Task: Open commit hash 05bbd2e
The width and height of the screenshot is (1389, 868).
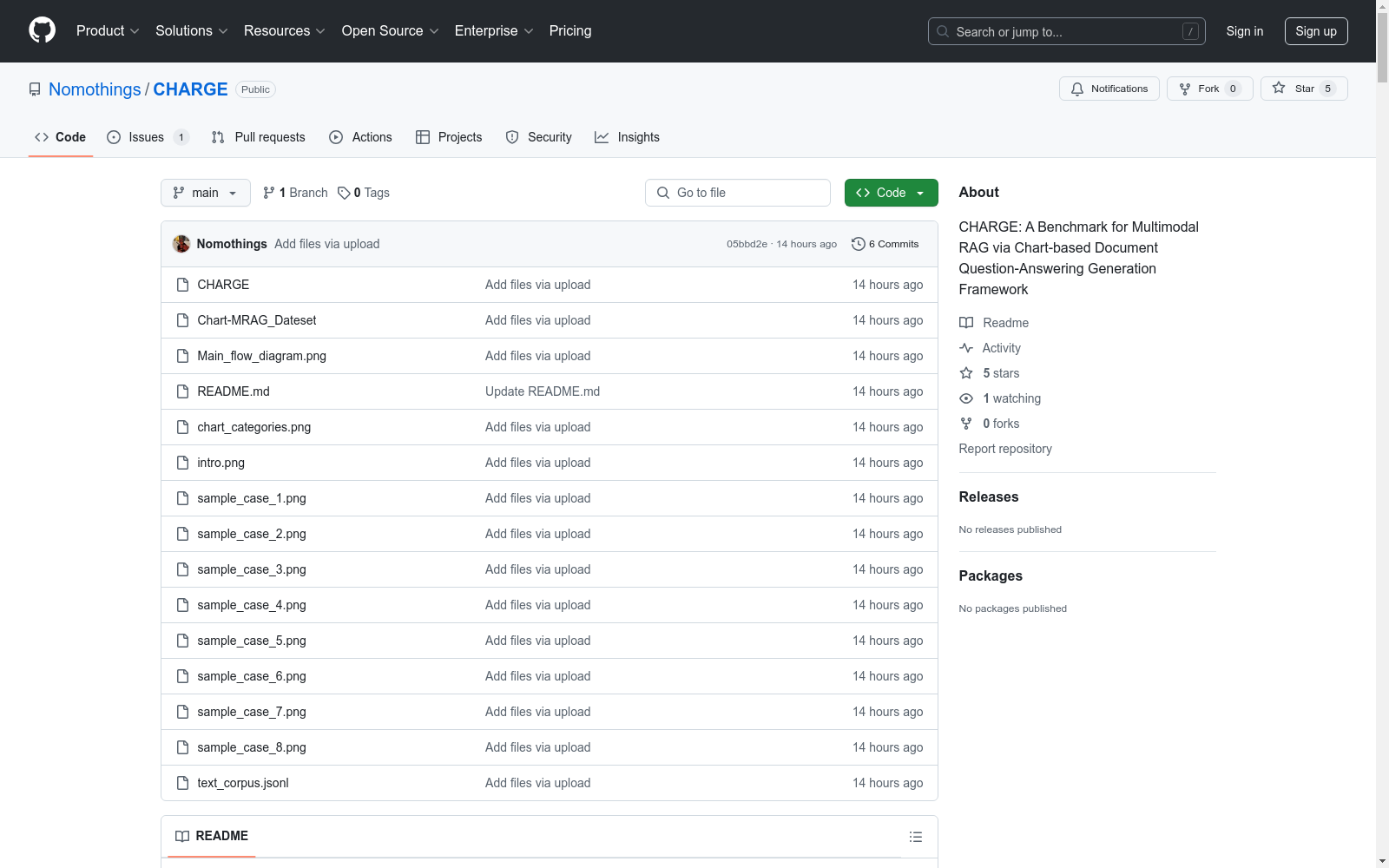Action: (x=747, y=244)
